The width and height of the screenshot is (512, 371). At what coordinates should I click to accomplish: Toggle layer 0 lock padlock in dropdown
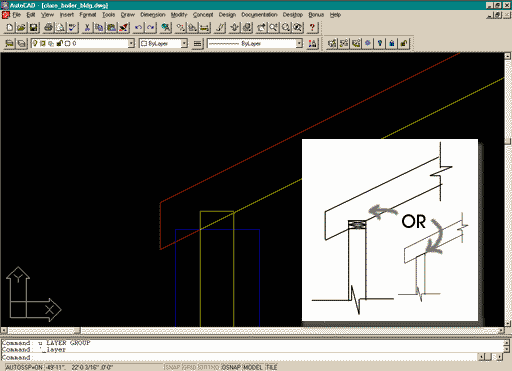pyautogui.click(x=60, y=43)
